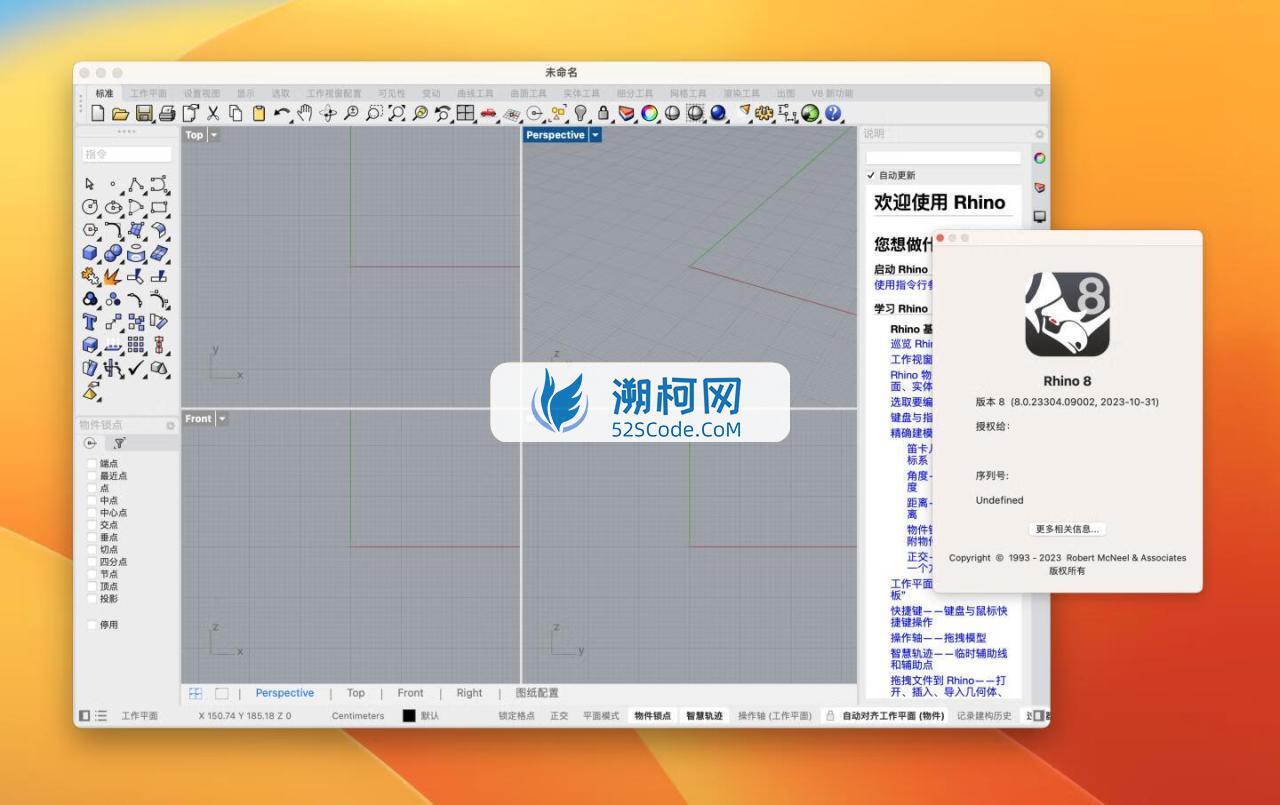Click the Zoom Window magnifier icon
Screen dimensions: 1280x805
click(x=375, y=113)
